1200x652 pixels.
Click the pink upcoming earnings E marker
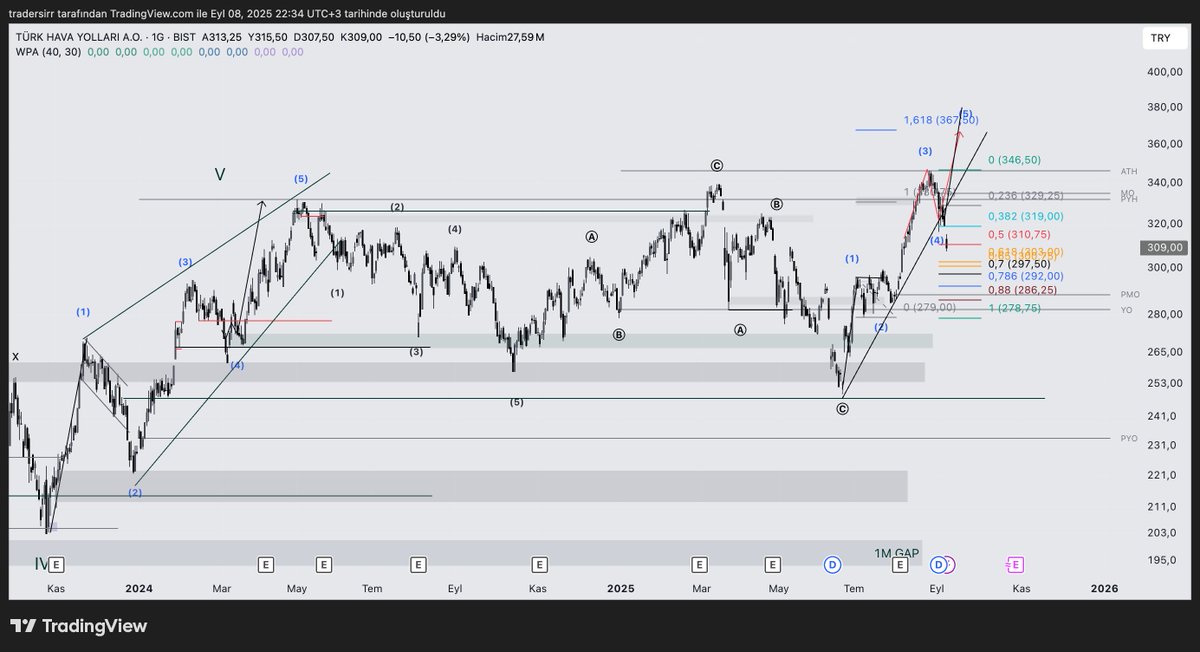pyautogui.click(x=1015, y=565)
